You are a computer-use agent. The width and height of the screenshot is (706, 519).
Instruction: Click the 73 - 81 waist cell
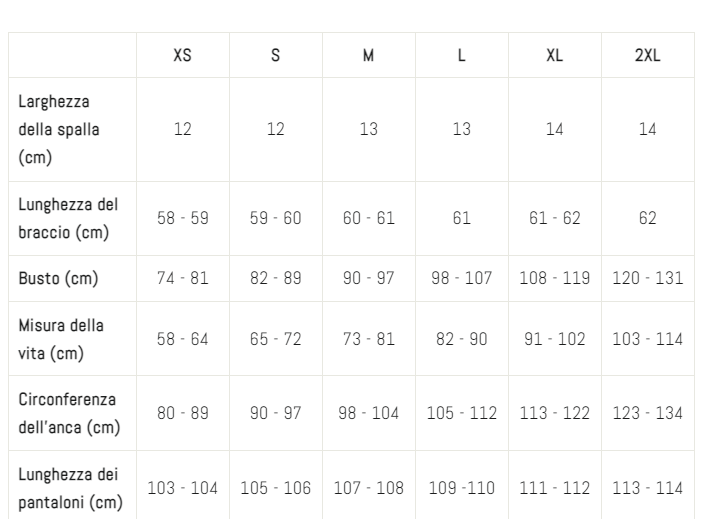click(x=368, y=339)
